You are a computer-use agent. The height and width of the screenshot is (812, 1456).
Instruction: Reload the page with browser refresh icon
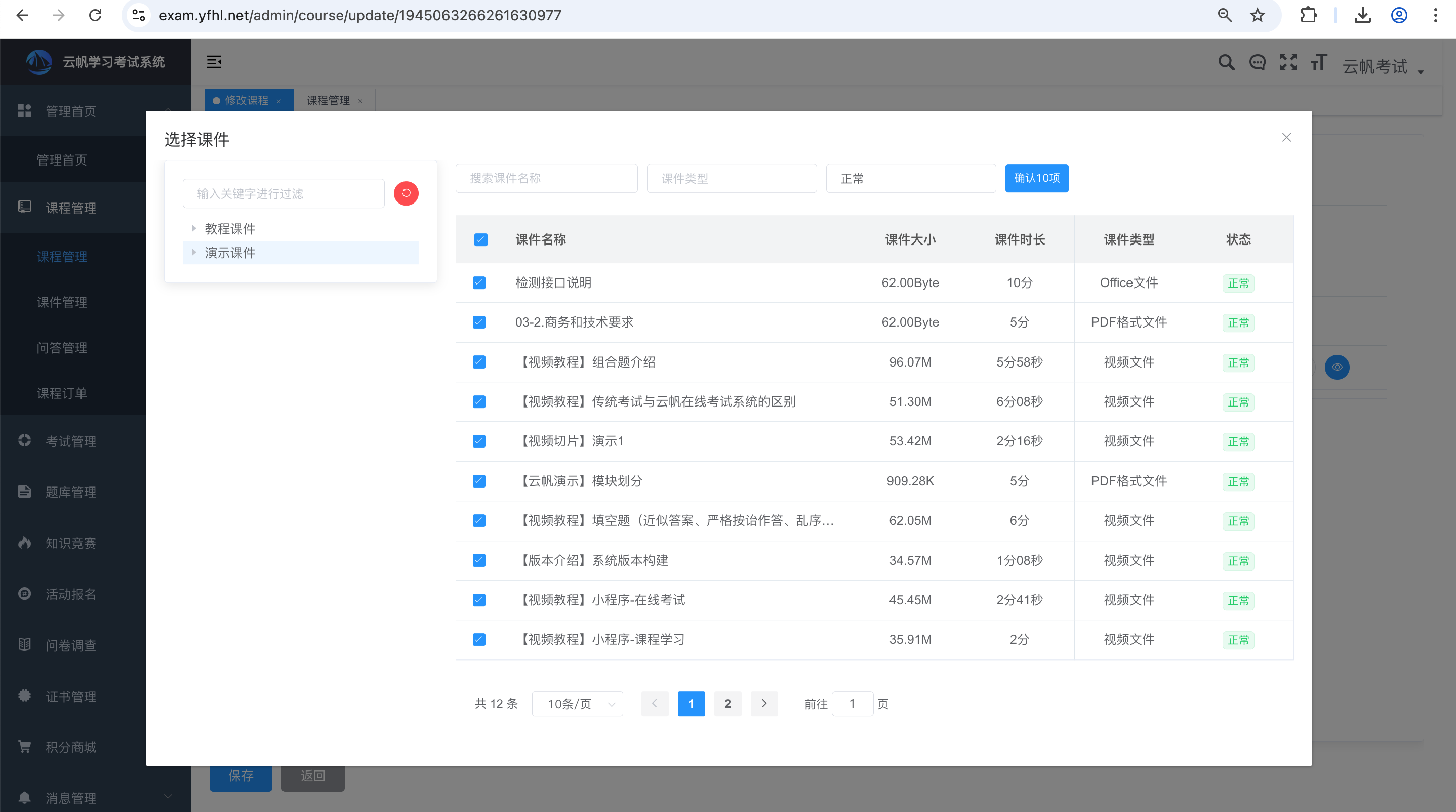coord(95,15)
